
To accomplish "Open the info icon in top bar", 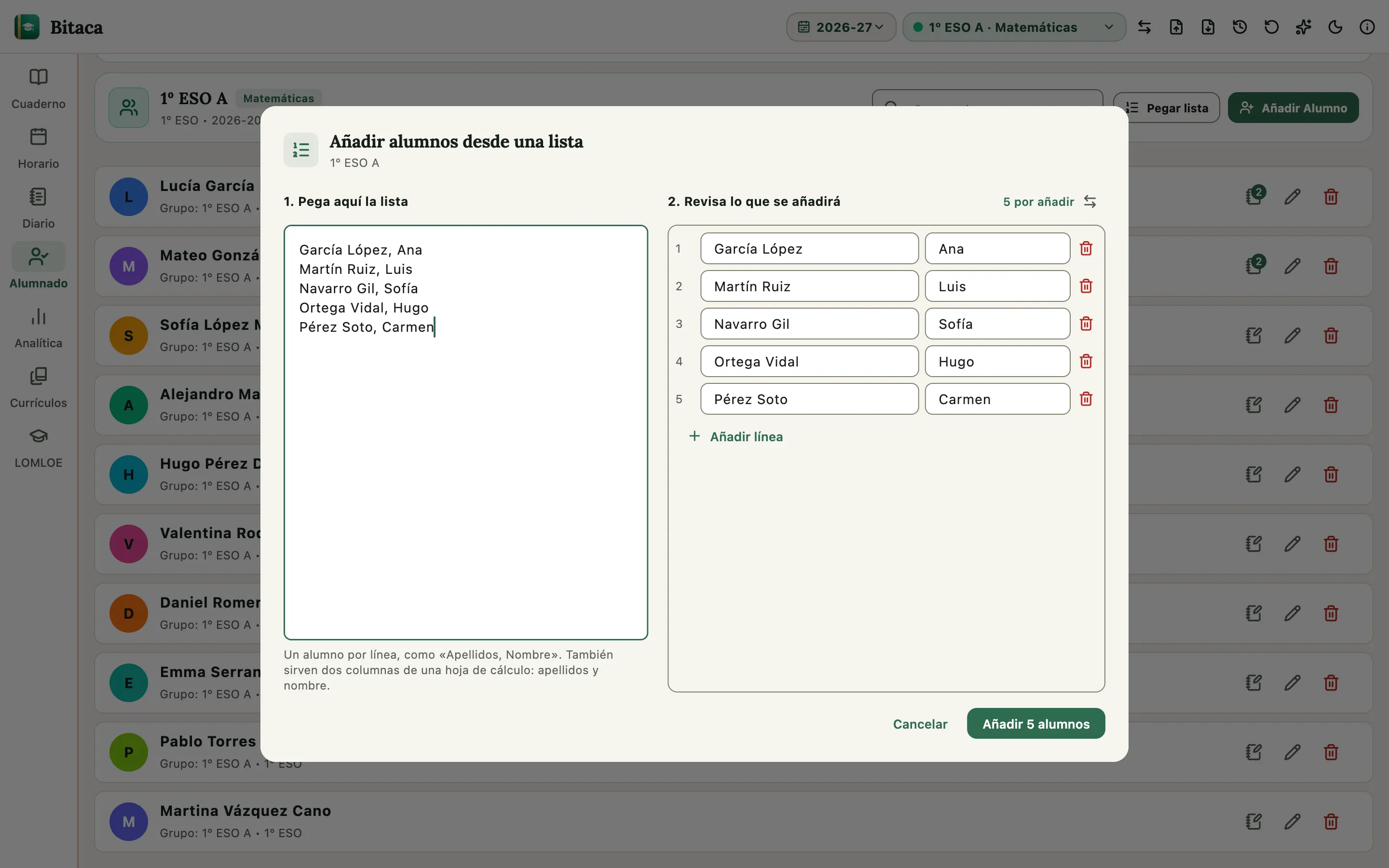I will point(1367,27).
